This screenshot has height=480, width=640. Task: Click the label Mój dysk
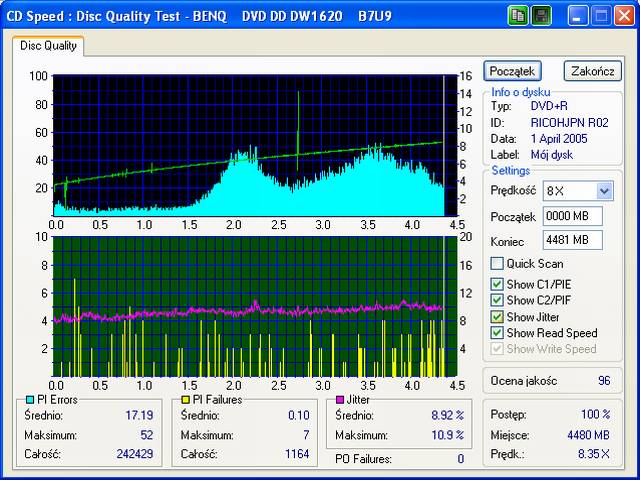coord(551,155)
